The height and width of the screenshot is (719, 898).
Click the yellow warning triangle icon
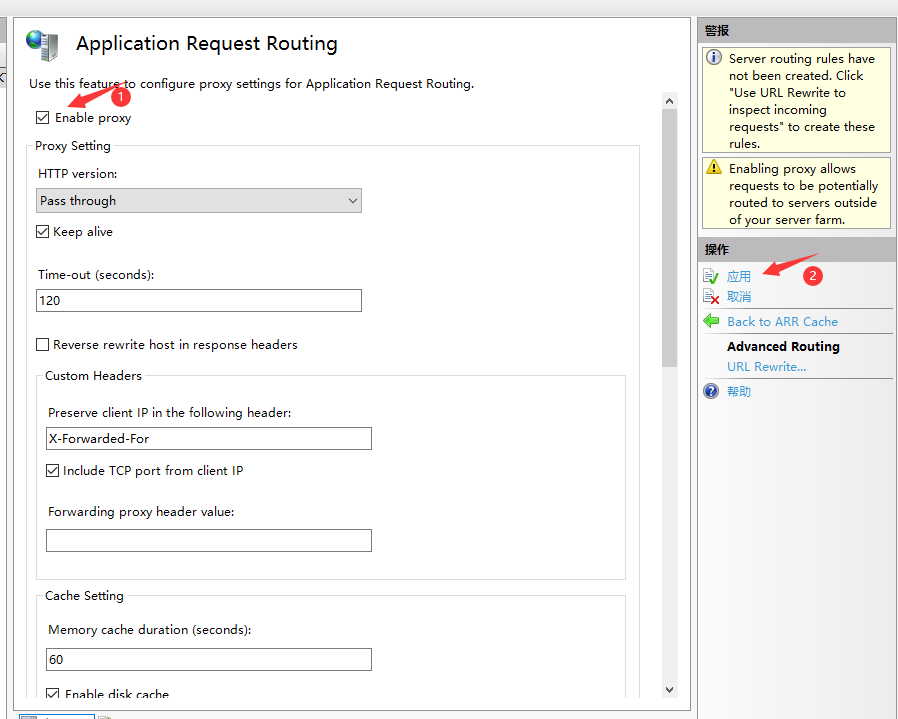(714, 168)
